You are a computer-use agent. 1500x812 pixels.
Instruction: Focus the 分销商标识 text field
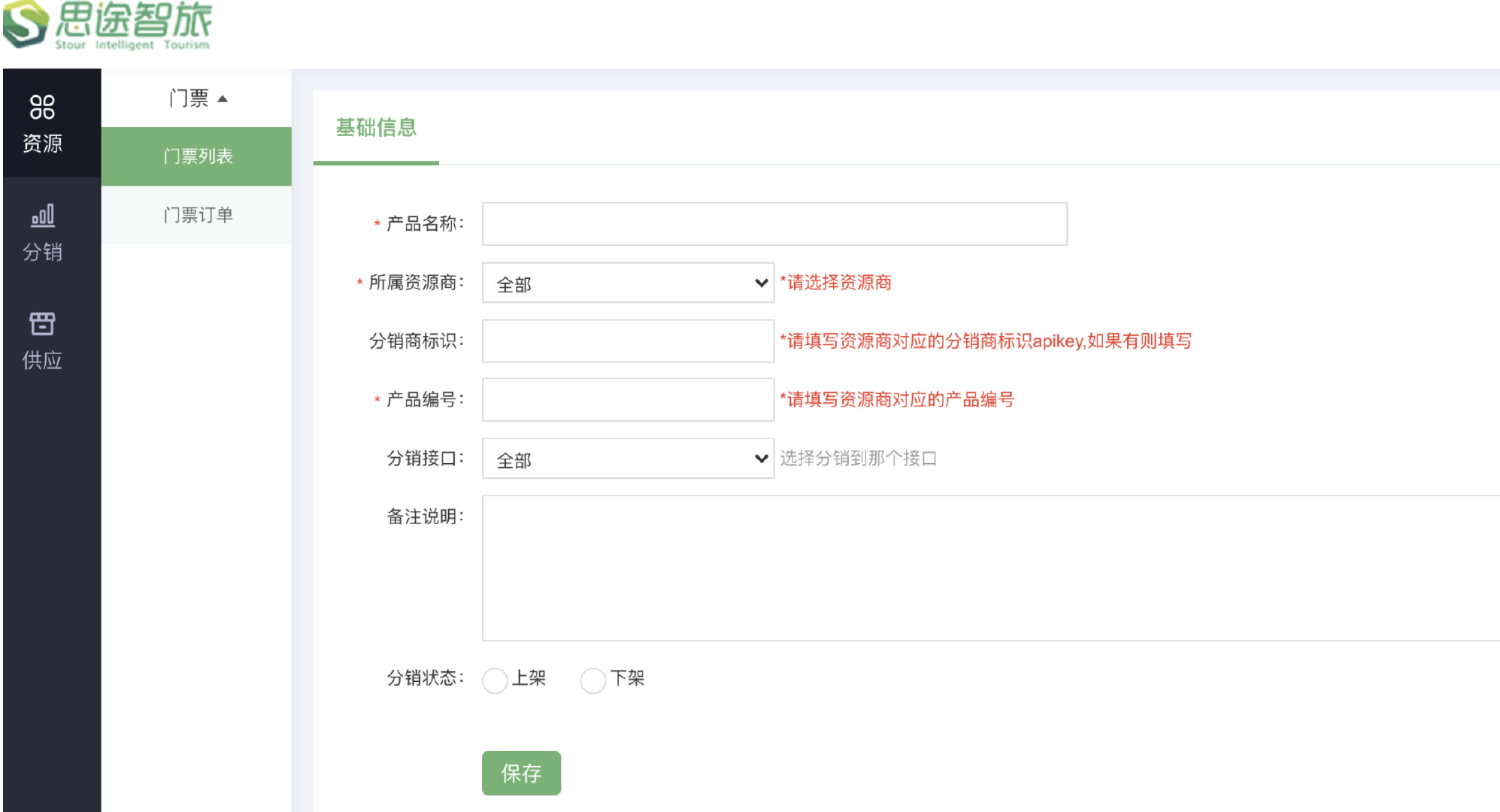[x=627, y=341]
